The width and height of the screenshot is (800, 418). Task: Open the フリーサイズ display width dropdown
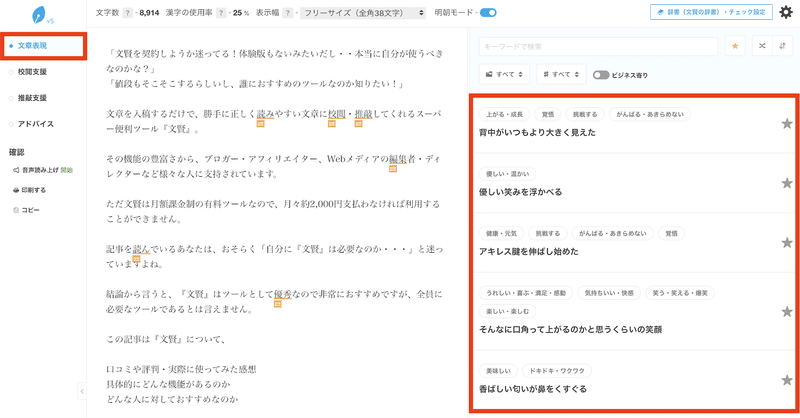(363, 13)
